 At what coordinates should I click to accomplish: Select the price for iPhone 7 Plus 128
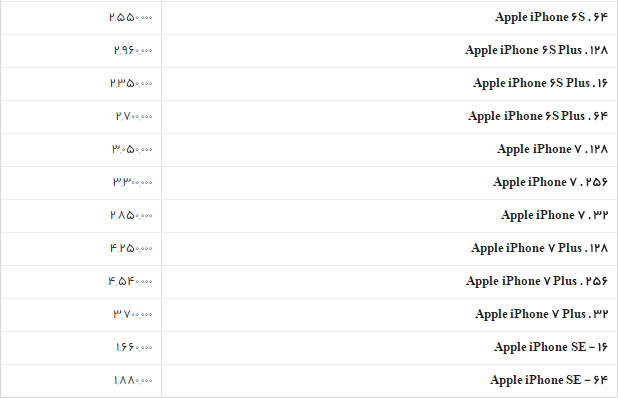(x=131, y=249)
